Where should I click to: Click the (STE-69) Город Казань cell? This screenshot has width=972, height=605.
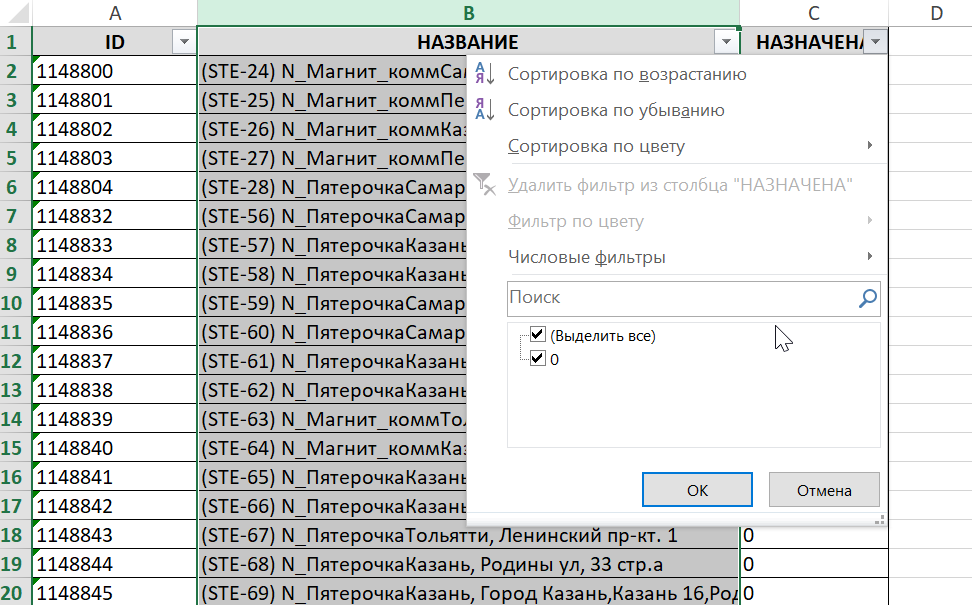(469, 593)
